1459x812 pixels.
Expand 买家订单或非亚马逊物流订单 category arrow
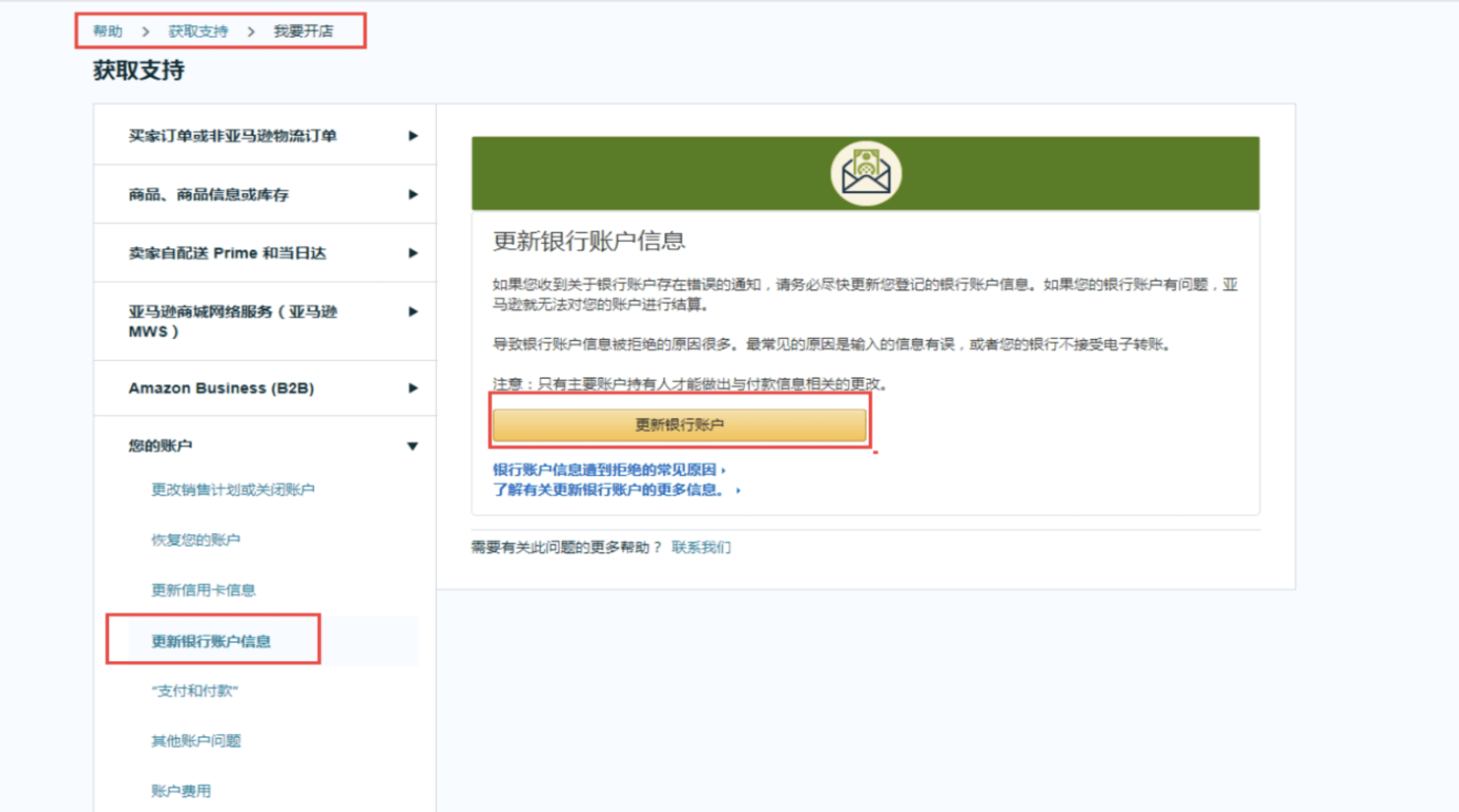pos(413,135)
